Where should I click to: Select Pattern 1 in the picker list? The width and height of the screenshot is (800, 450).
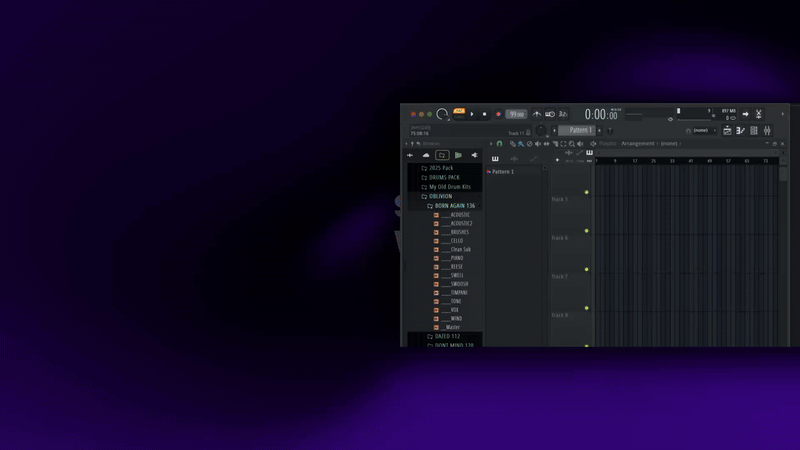click(502, 172)
